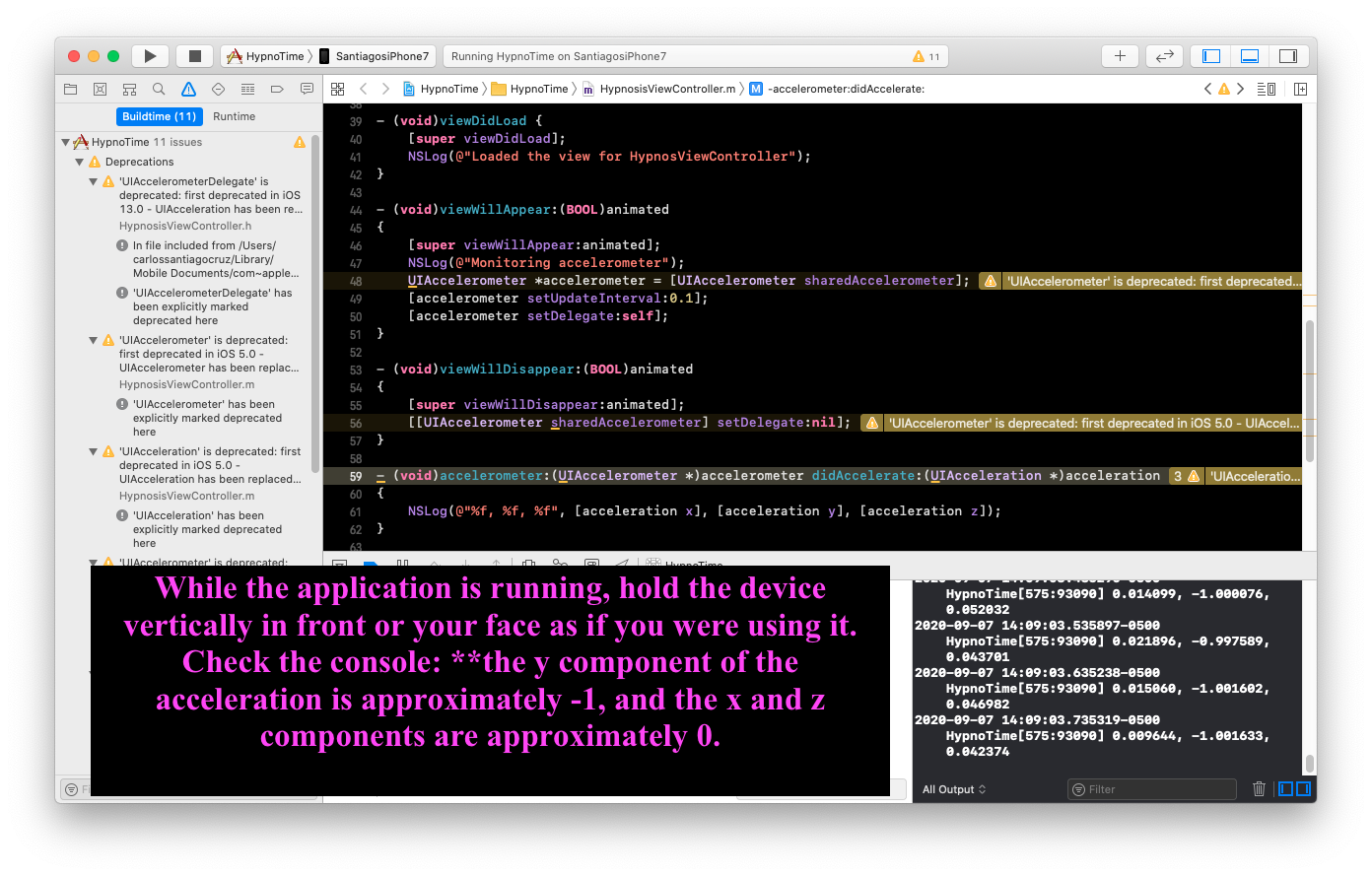Fold the viewWillDisappear method at line 53

click(380, 370)
